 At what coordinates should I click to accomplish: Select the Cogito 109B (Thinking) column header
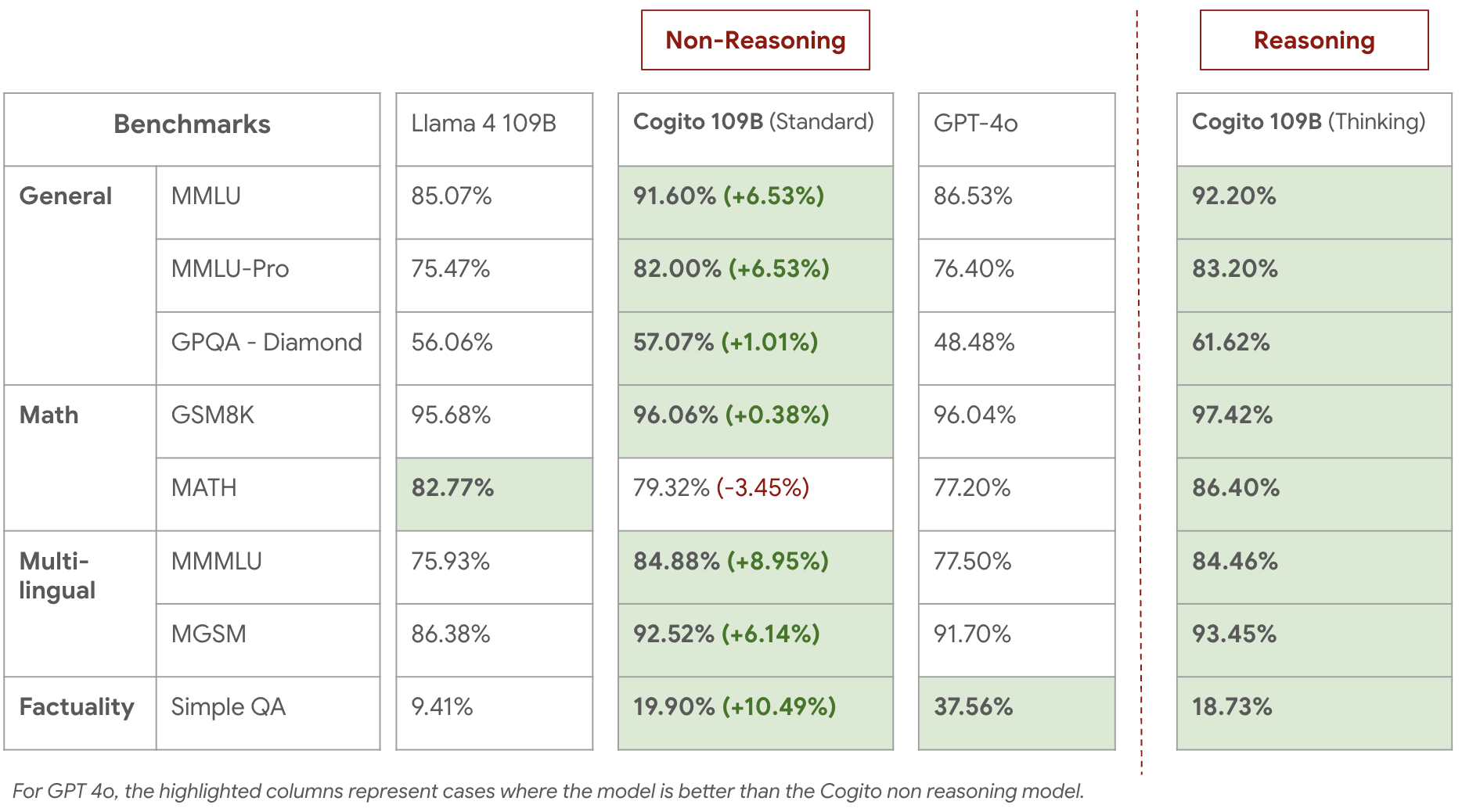pyautogui.click(x=1313, y=123)
